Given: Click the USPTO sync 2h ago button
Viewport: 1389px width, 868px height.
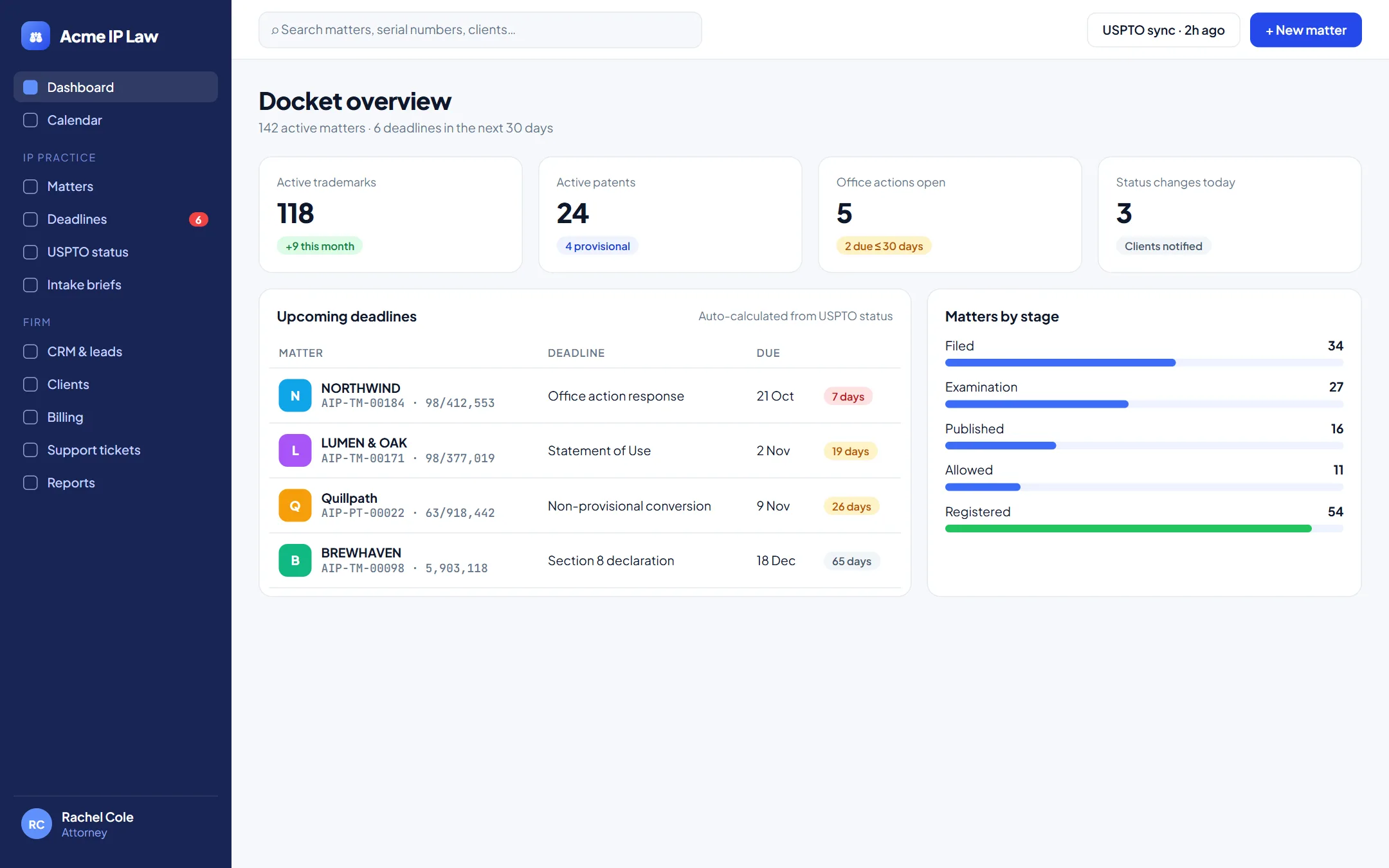Looking at the screenshot, I should [x=1163, y=30].
